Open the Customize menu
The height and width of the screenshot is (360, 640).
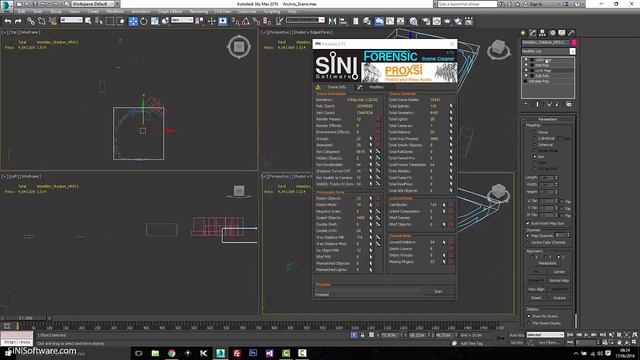247,11
